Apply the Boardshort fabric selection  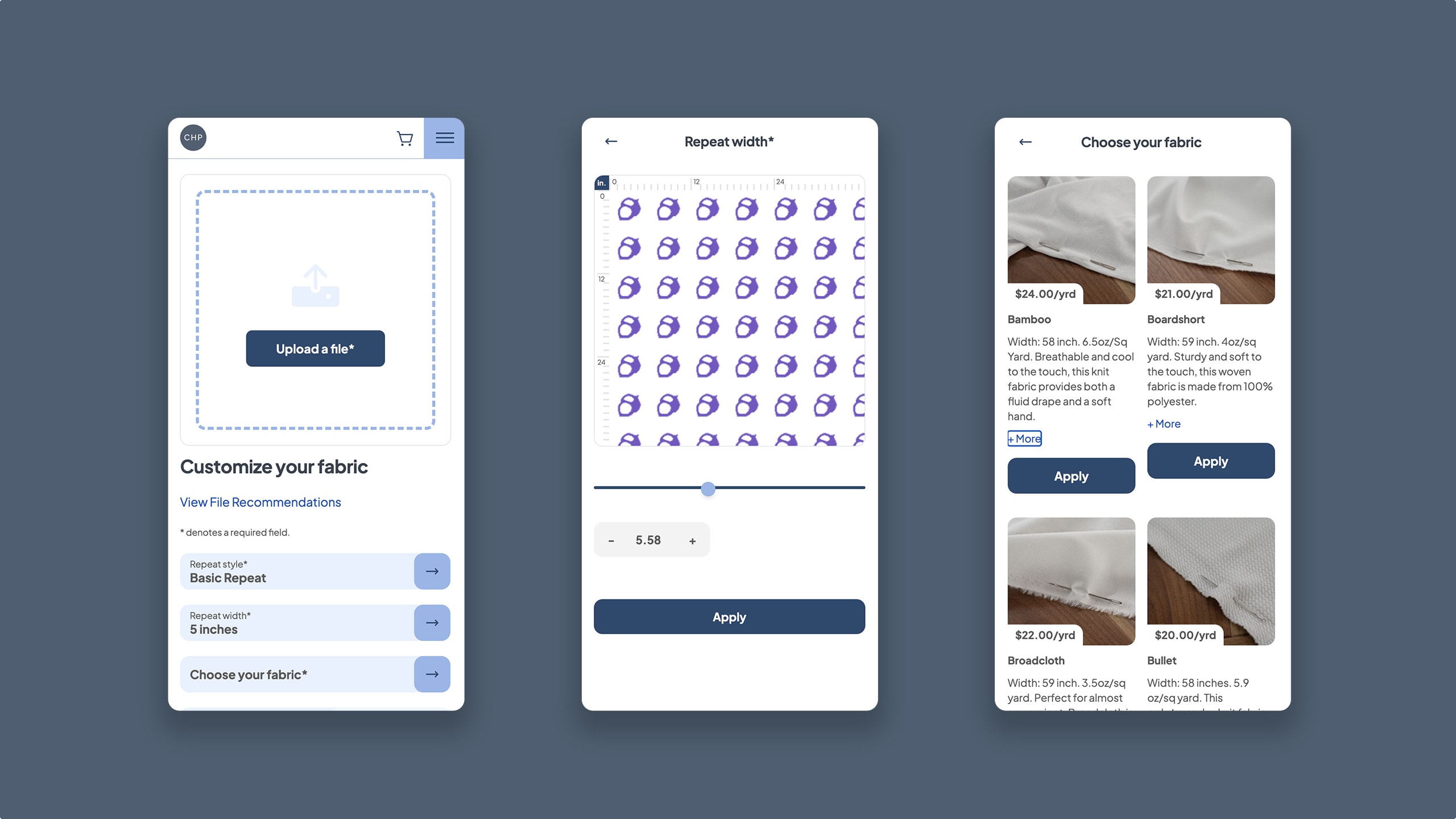[x=1210, y=460]
